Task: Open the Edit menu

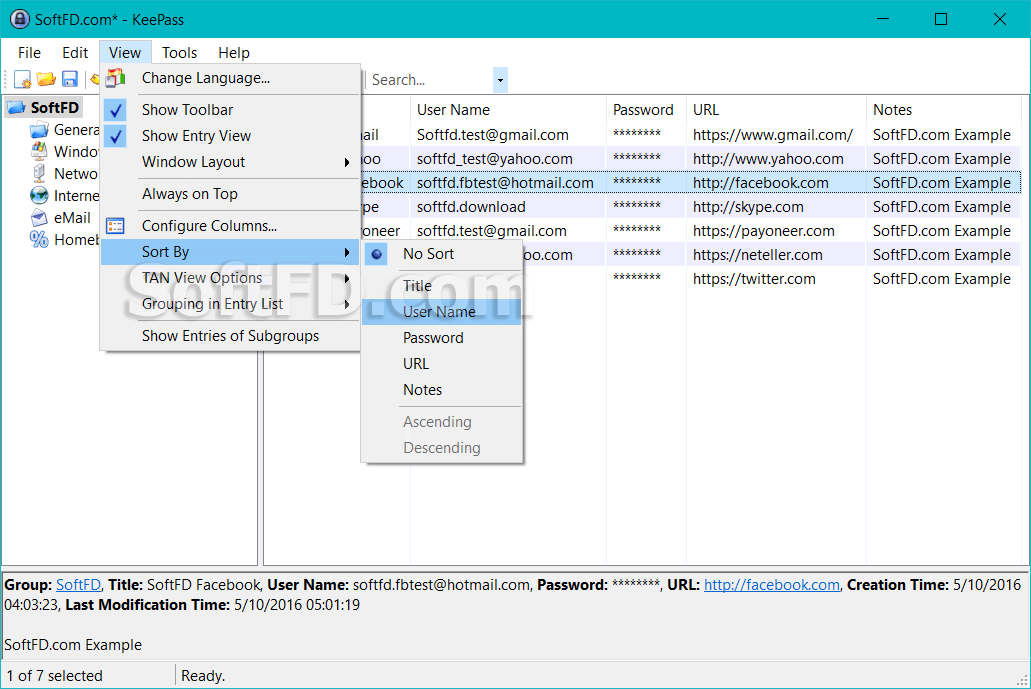Action: pyautogui.click(x=75, y=53)
